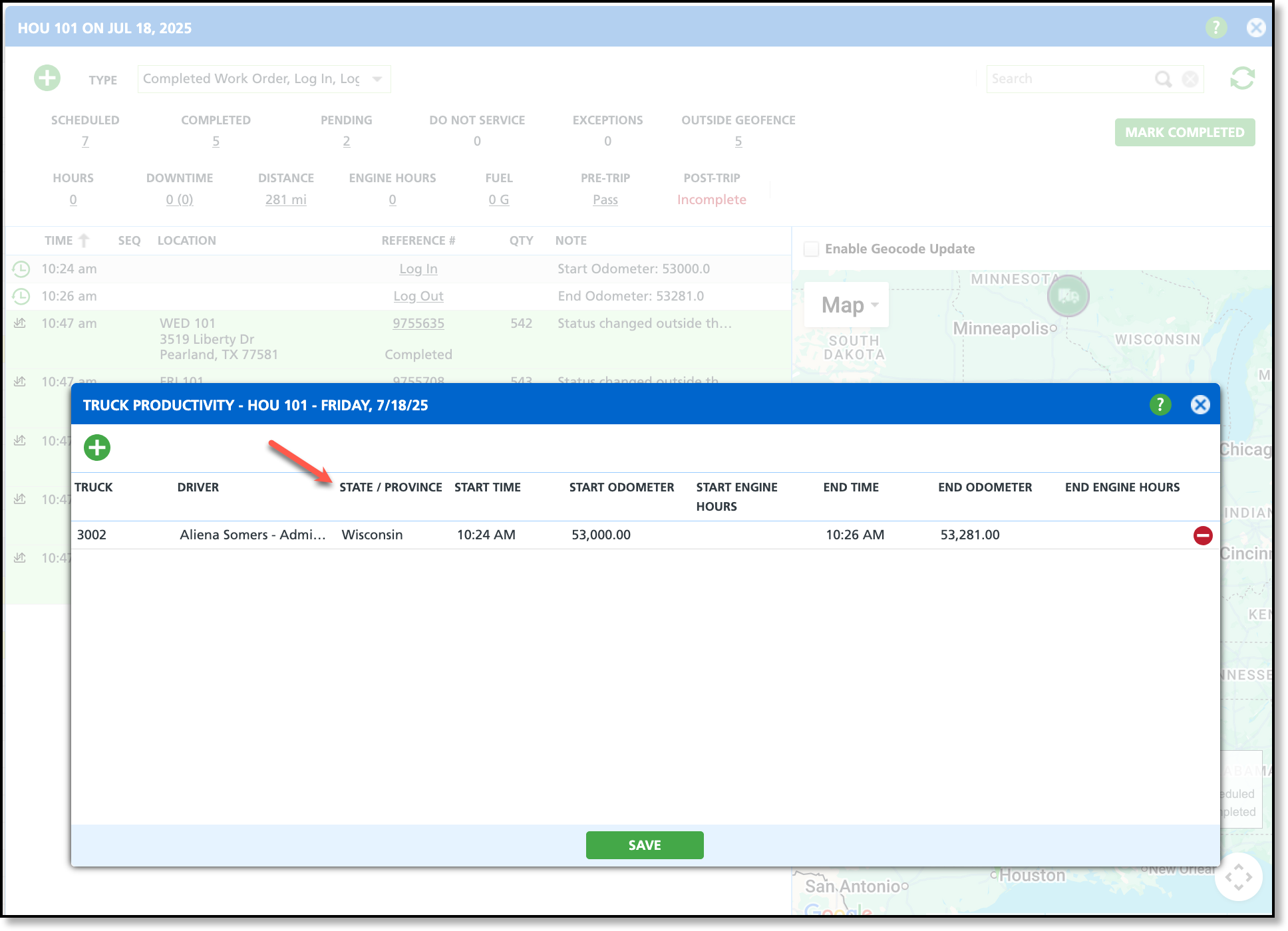Click the refresh icon beside the search box
The height and width of the screenshot is (931, 1288).
point(1241,78)
